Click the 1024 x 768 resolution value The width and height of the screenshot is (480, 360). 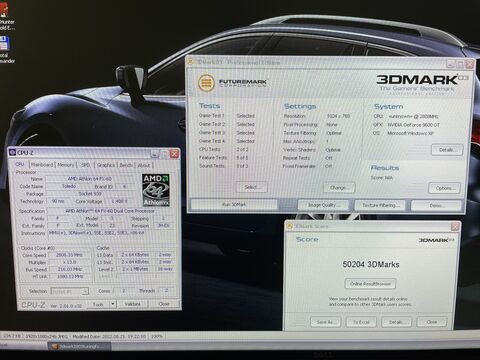[x=338, y=116]
